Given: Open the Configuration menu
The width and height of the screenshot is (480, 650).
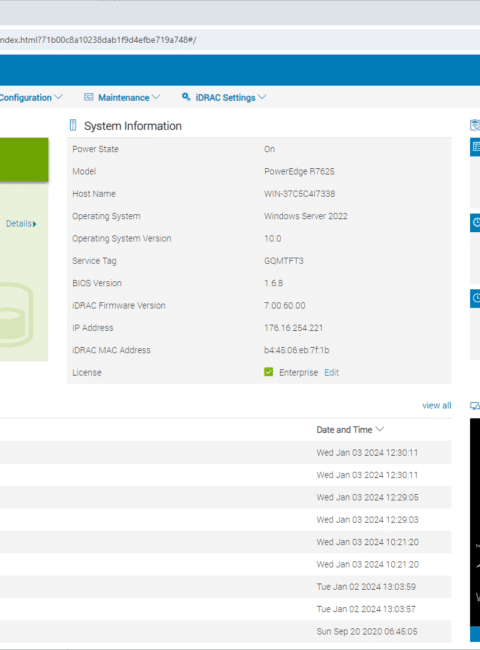Looking at the screenshot, I should (x=26, y=97).
